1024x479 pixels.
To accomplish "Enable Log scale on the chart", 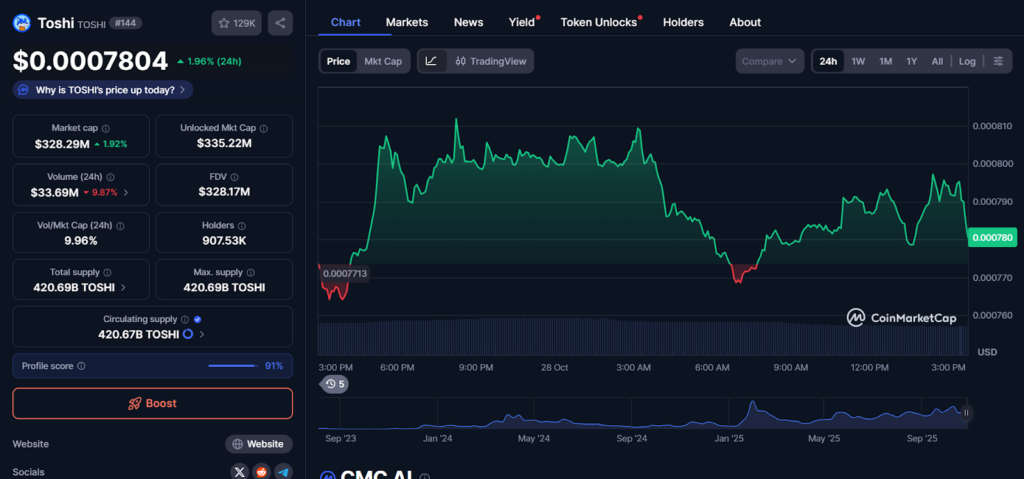I will point(967,61).
